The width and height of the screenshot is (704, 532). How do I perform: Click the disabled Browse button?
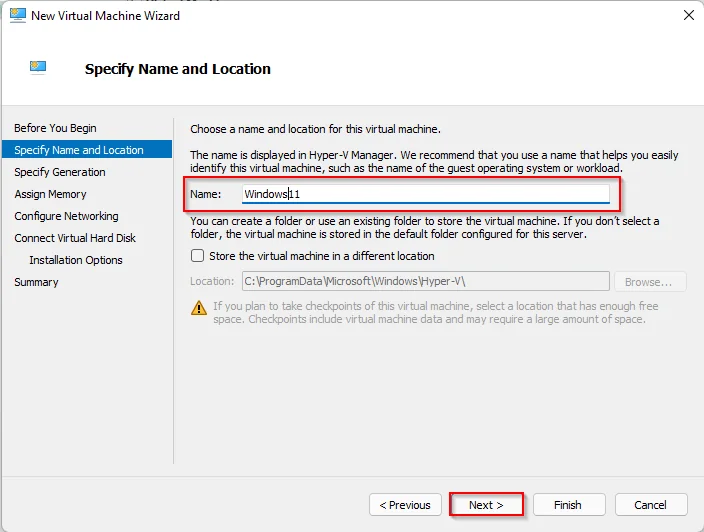[x=650, y=282]
